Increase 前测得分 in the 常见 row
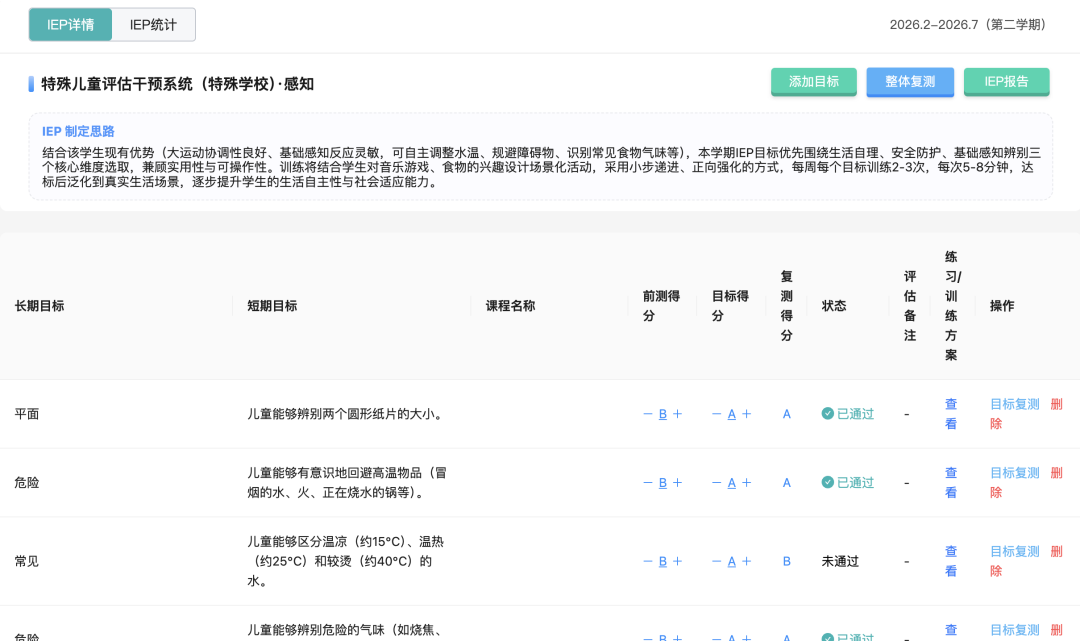The image size is (1080, 641). pyautogui.click(x=678, y=561)
